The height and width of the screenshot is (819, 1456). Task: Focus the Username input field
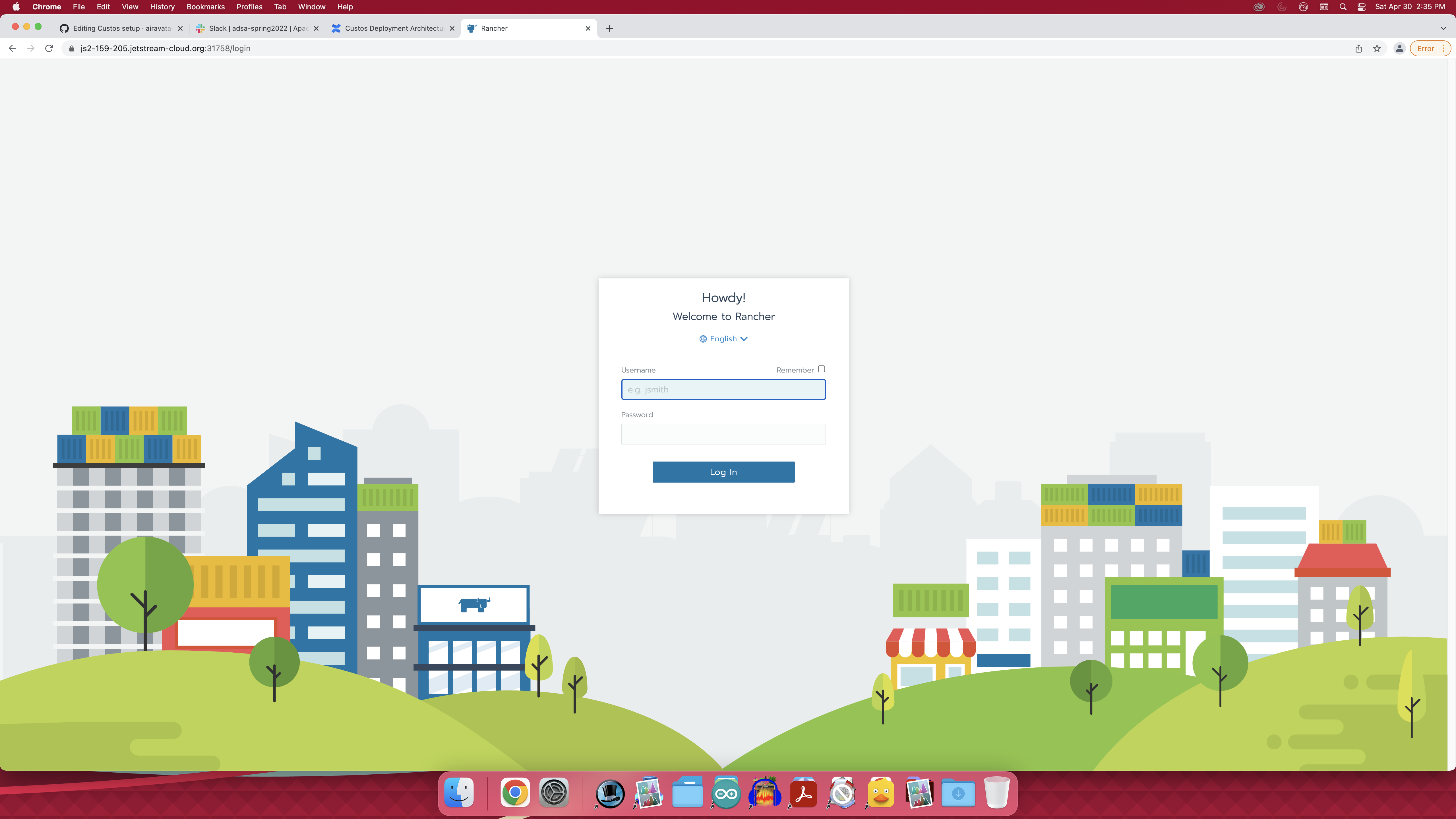pos(723,389)
